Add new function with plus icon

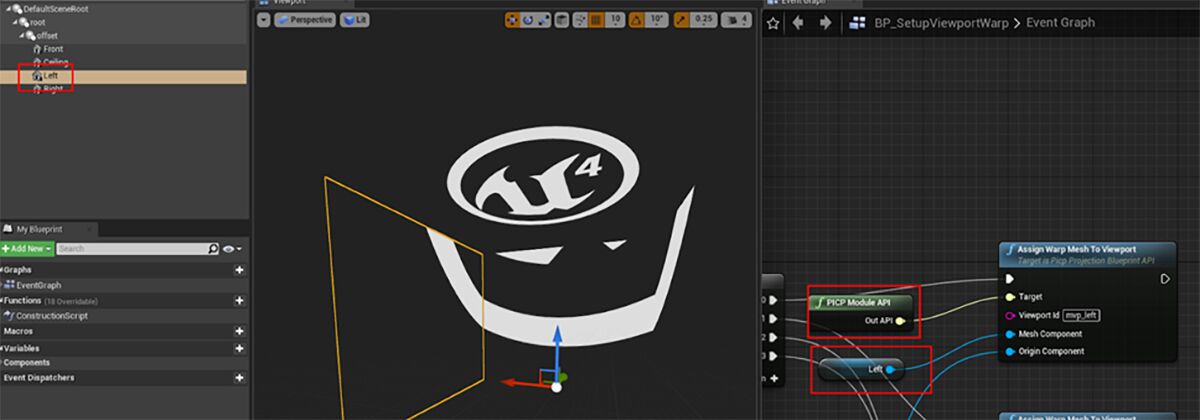(239, 300)
